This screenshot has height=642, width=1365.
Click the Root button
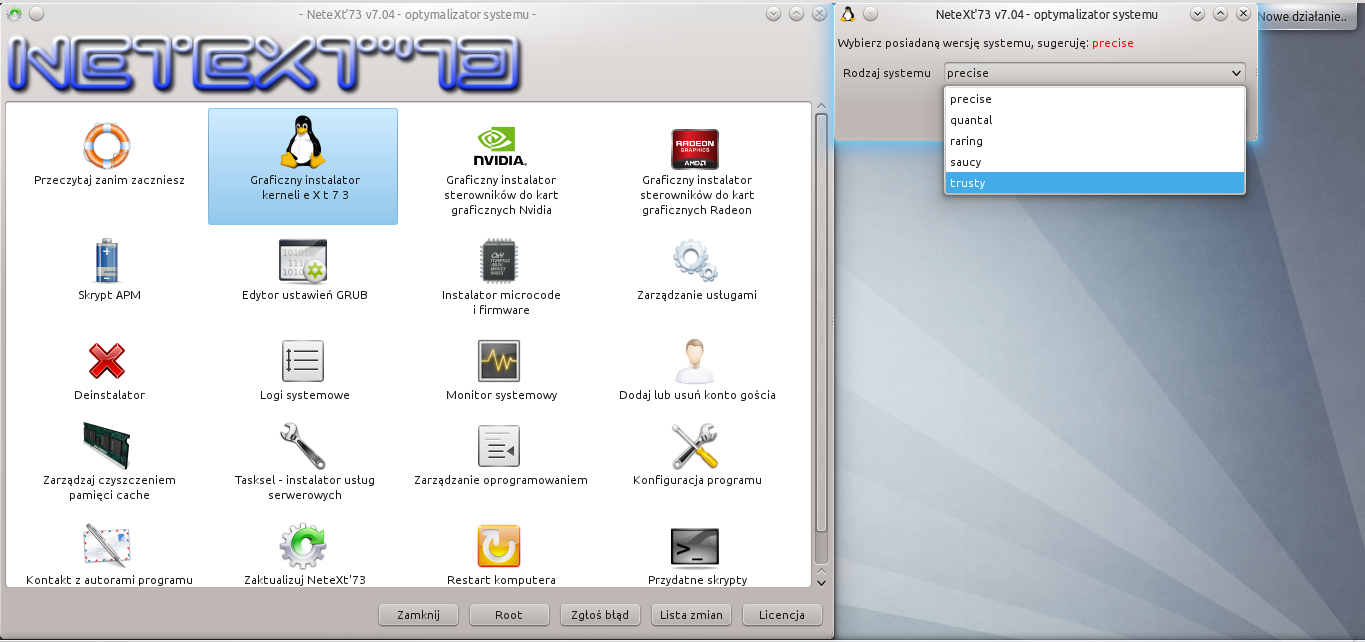click(x=509, y=615)
